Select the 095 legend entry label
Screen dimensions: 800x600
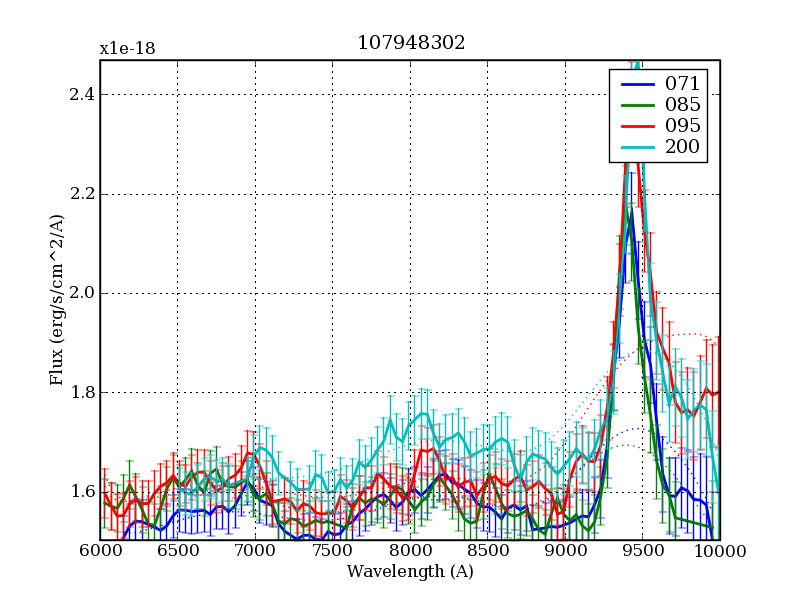point(682,126)
